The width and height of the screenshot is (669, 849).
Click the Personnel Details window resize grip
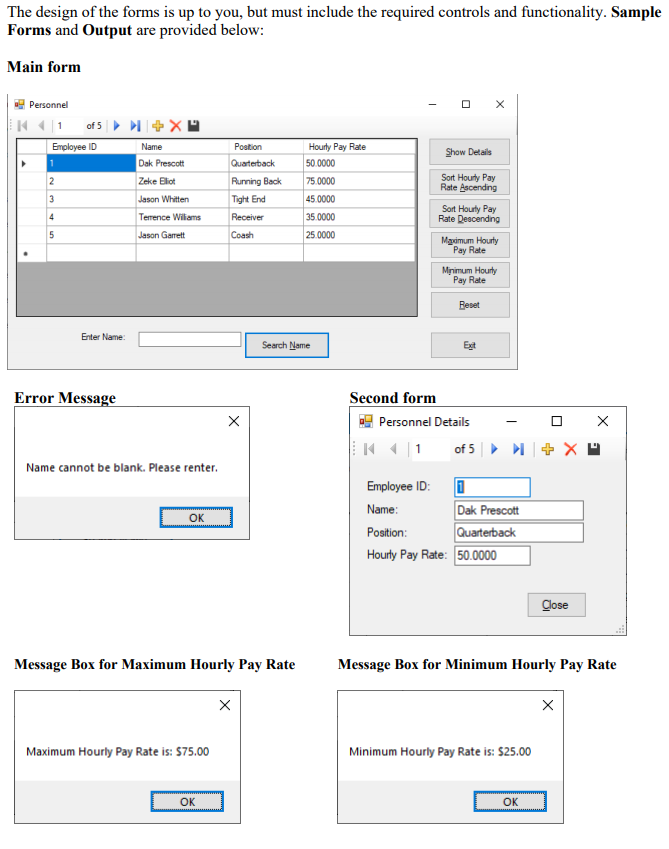(x=621, y=630)
